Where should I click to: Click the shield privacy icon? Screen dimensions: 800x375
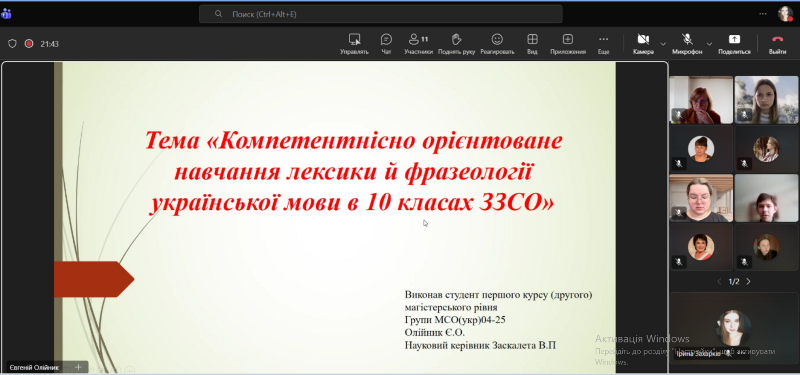tap(12, 44)
